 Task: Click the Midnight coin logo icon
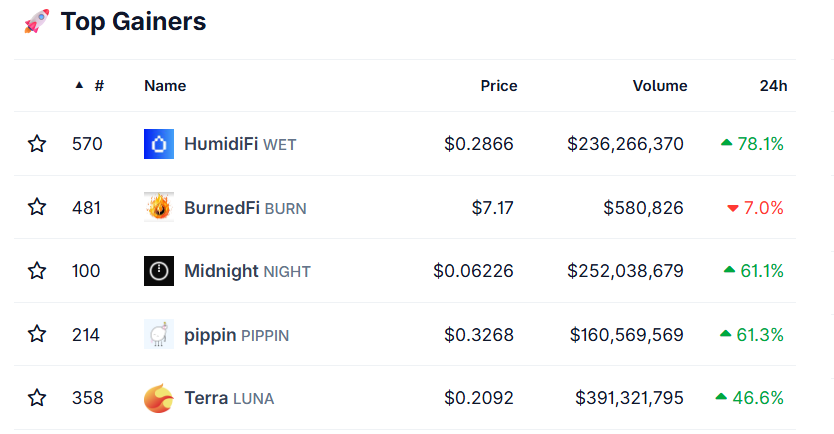[159, 271]
